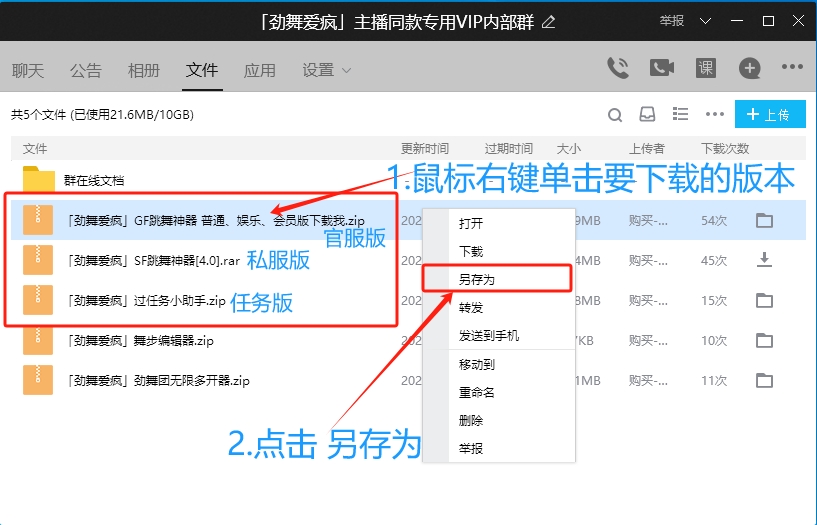Viewport: 817px width, 525px height.
Task: Sort by the 上传者 column header
Action: pos(646,148)
